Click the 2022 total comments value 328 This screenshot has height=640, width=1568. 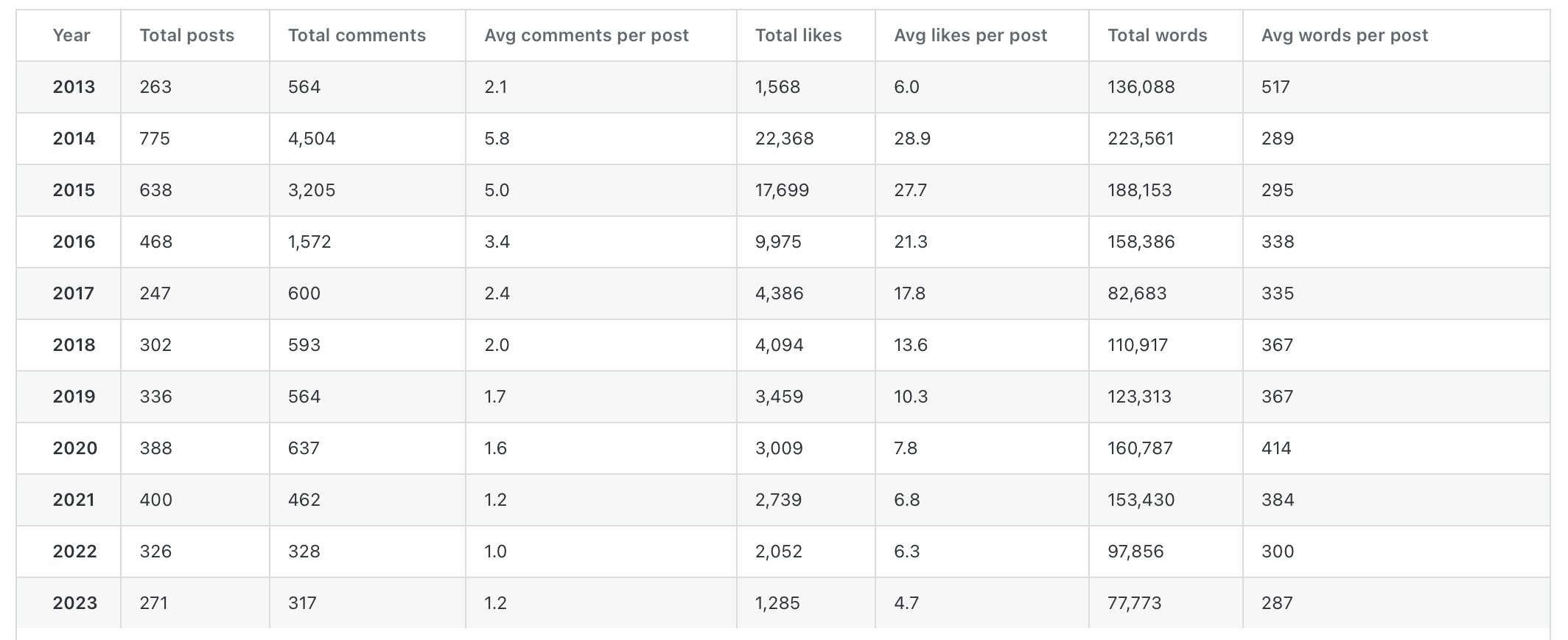304,552
